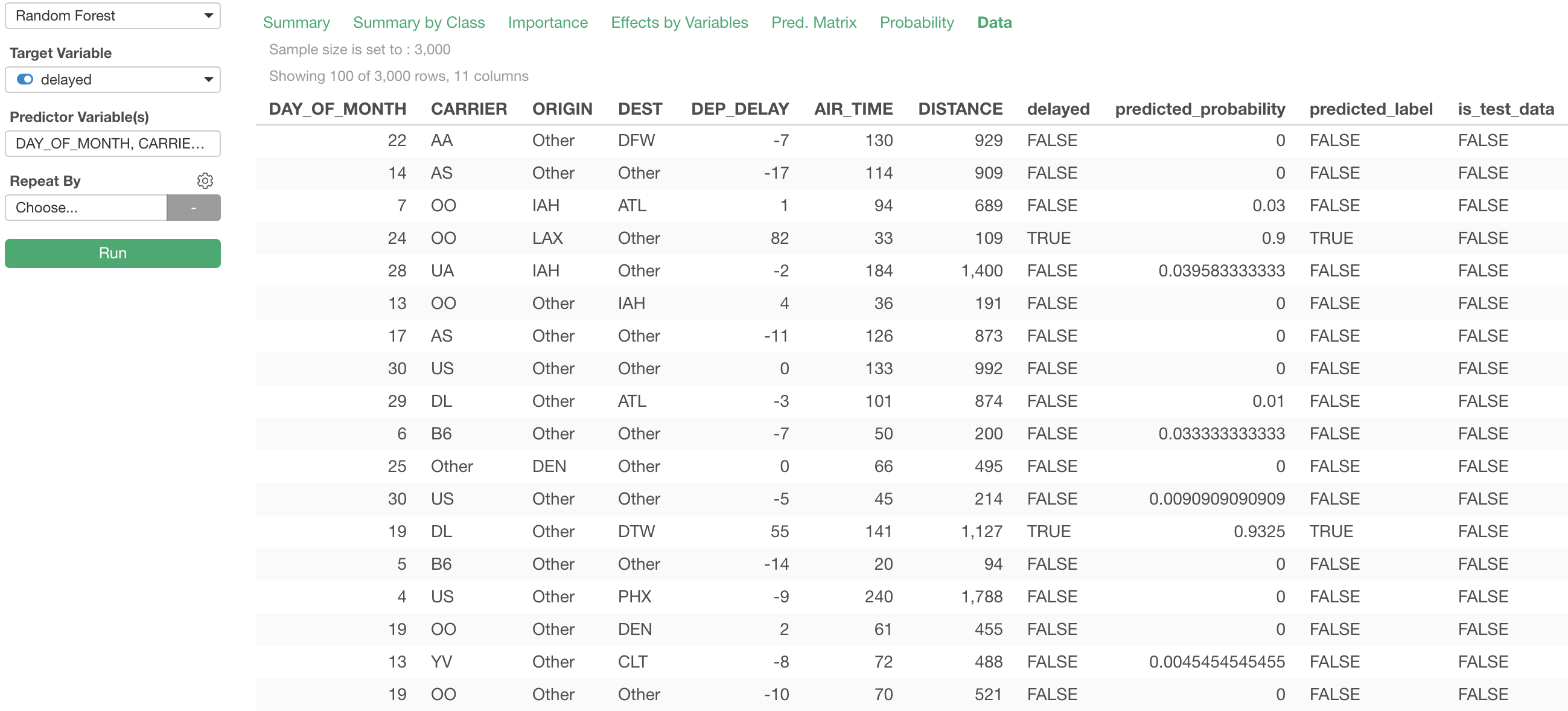
Task: Open the Summary by Class tab
Action: coord(418,22)
